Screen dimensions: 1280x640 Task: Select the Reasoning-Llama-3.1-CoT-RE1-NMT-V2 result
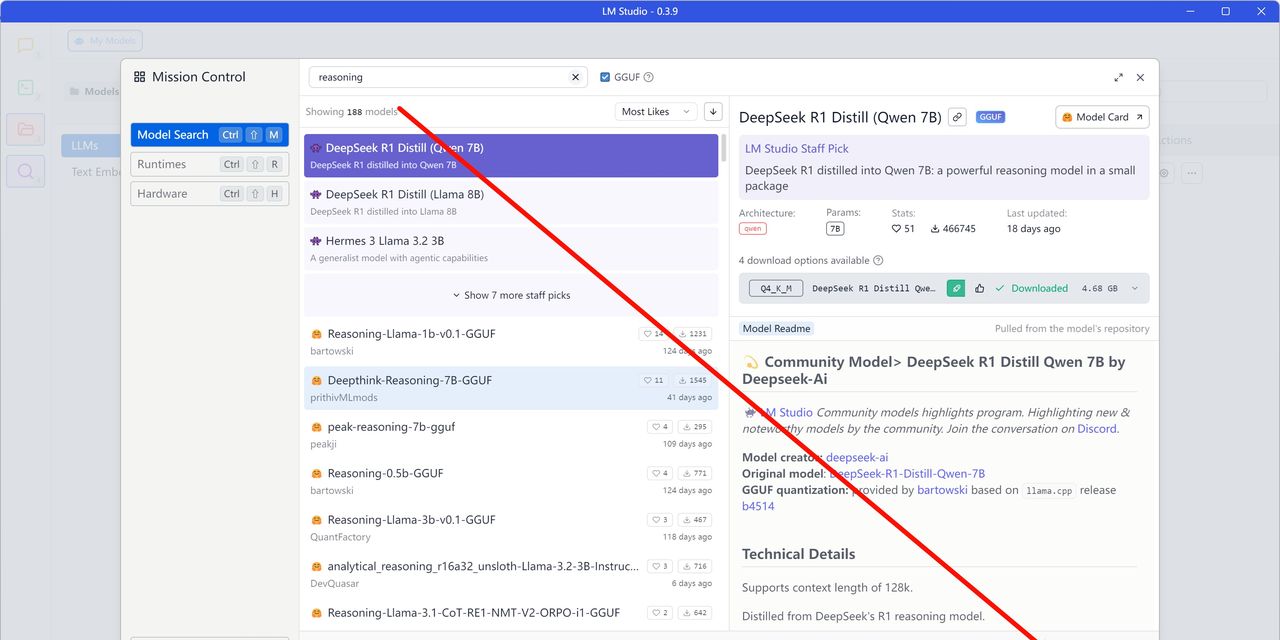pyautogui.click(x=511, y=614)
